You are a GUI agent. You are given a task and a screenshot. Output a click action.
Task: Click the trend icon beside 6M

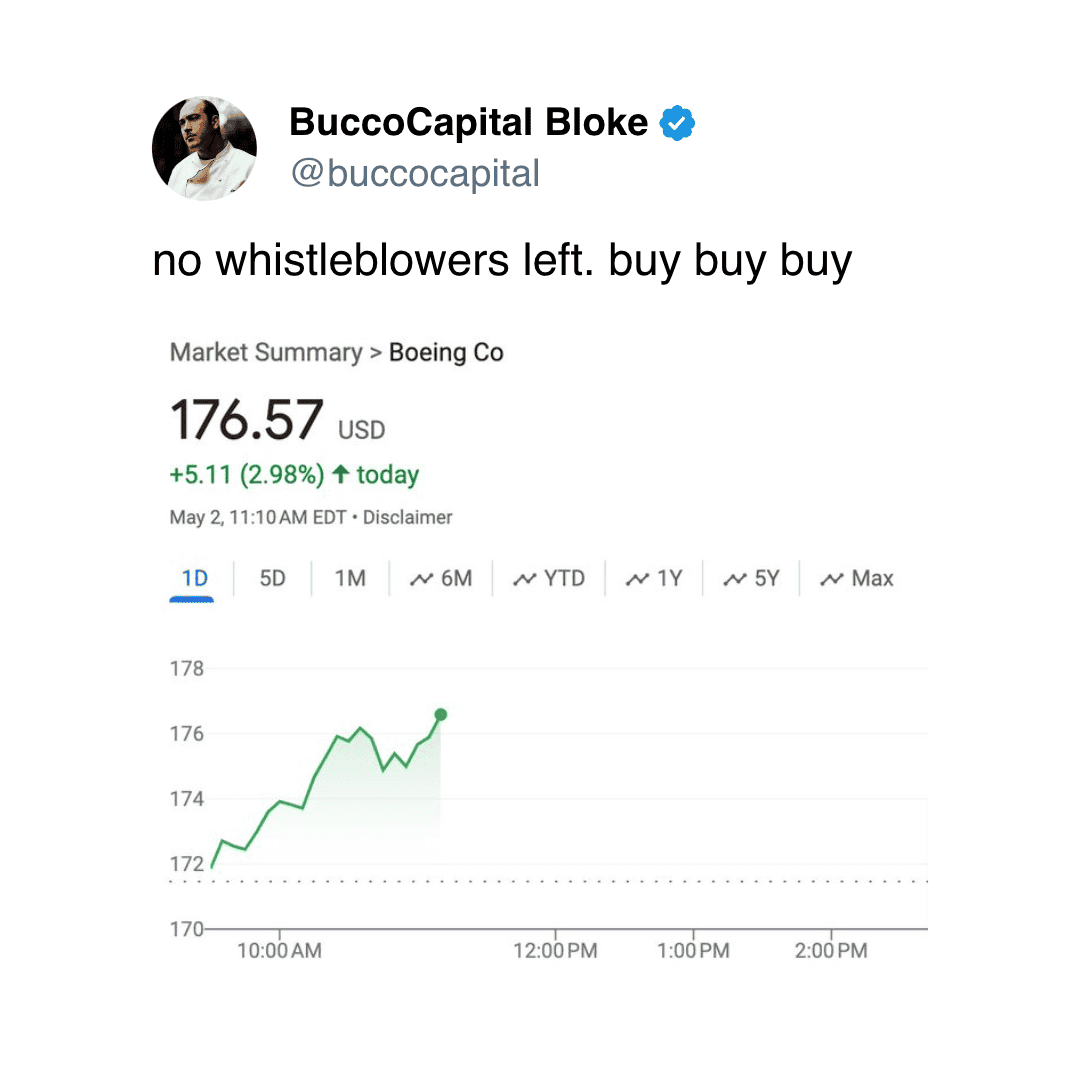click(422, 579)
